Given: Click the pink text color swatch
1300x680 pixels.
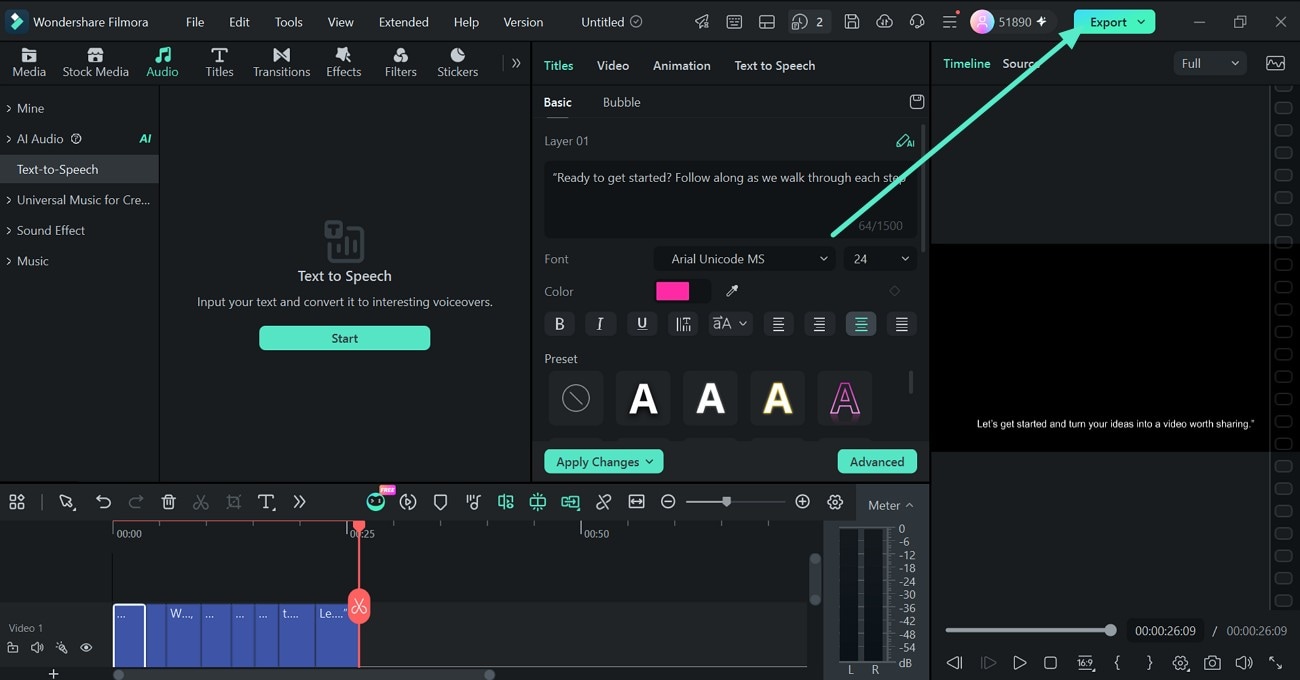Looking at the screenshot, I should (x=672, y=291).
